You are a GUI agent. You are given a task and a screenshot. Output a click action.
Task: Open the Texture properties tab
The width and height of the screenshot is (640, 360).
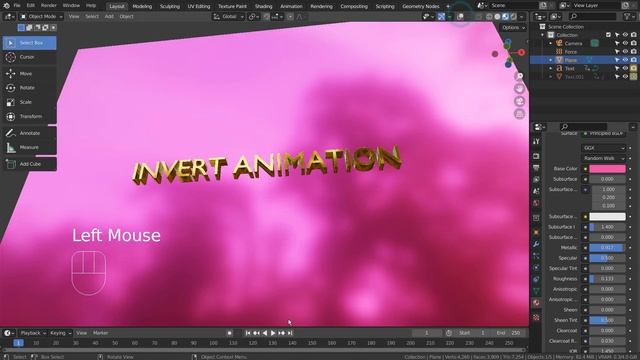tap(536, 317)
